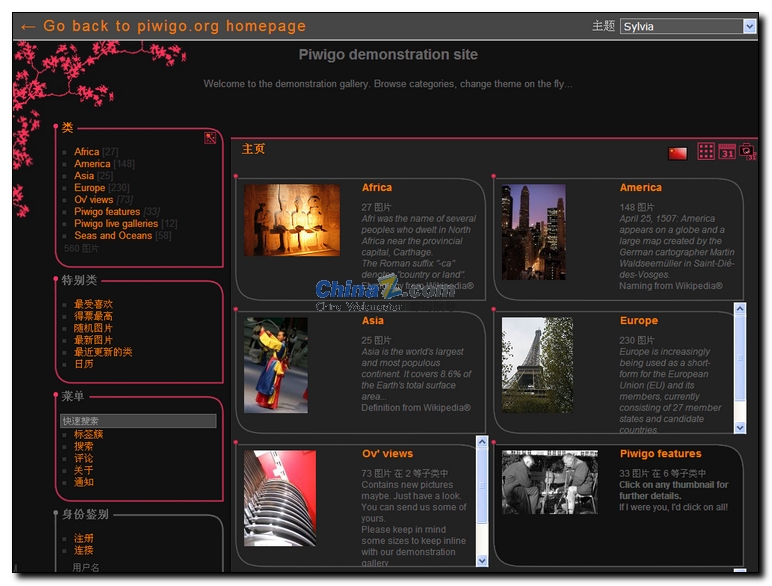Viewport: 772px width, 586px height.
Task: Click the Ov' views red stairs thumbnail
Action: 280,498
